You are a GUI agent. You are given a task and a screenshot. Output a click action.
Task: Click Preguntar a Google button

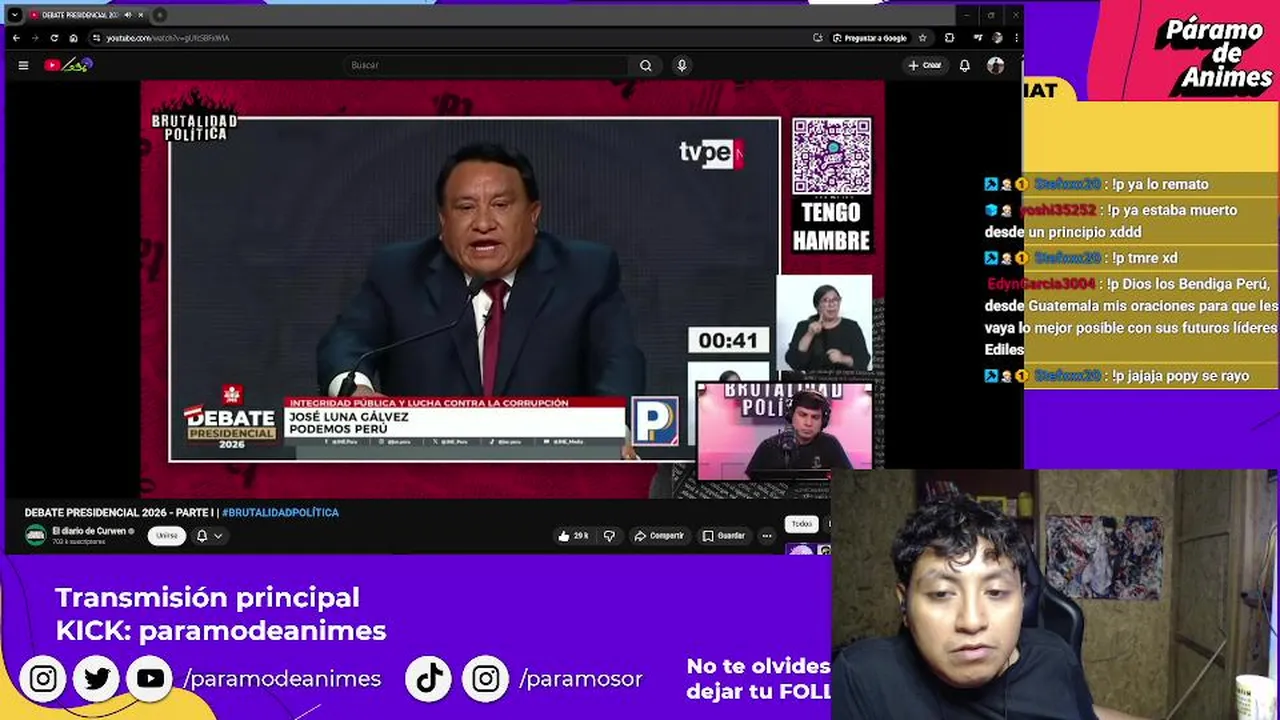coord(870,38)
